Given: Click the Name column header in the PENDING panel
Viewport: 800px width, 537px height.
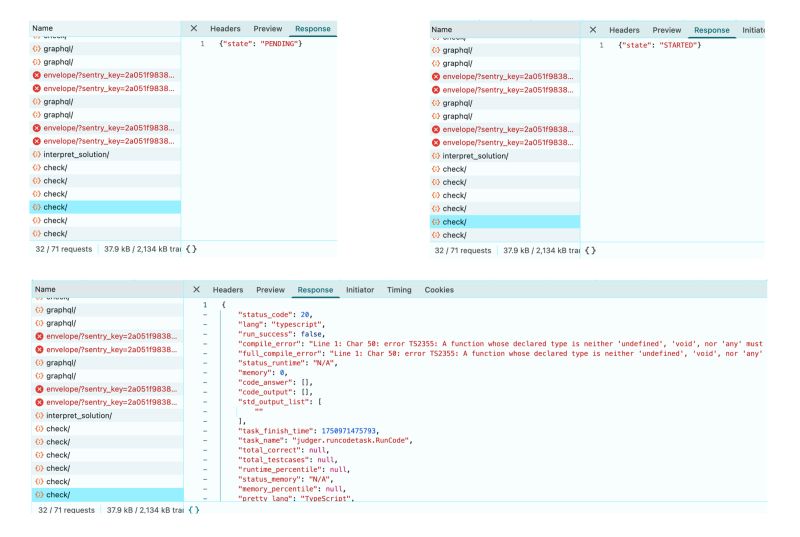Looking at the screenshot, I should pyautogui.click(x=105, y=28).
